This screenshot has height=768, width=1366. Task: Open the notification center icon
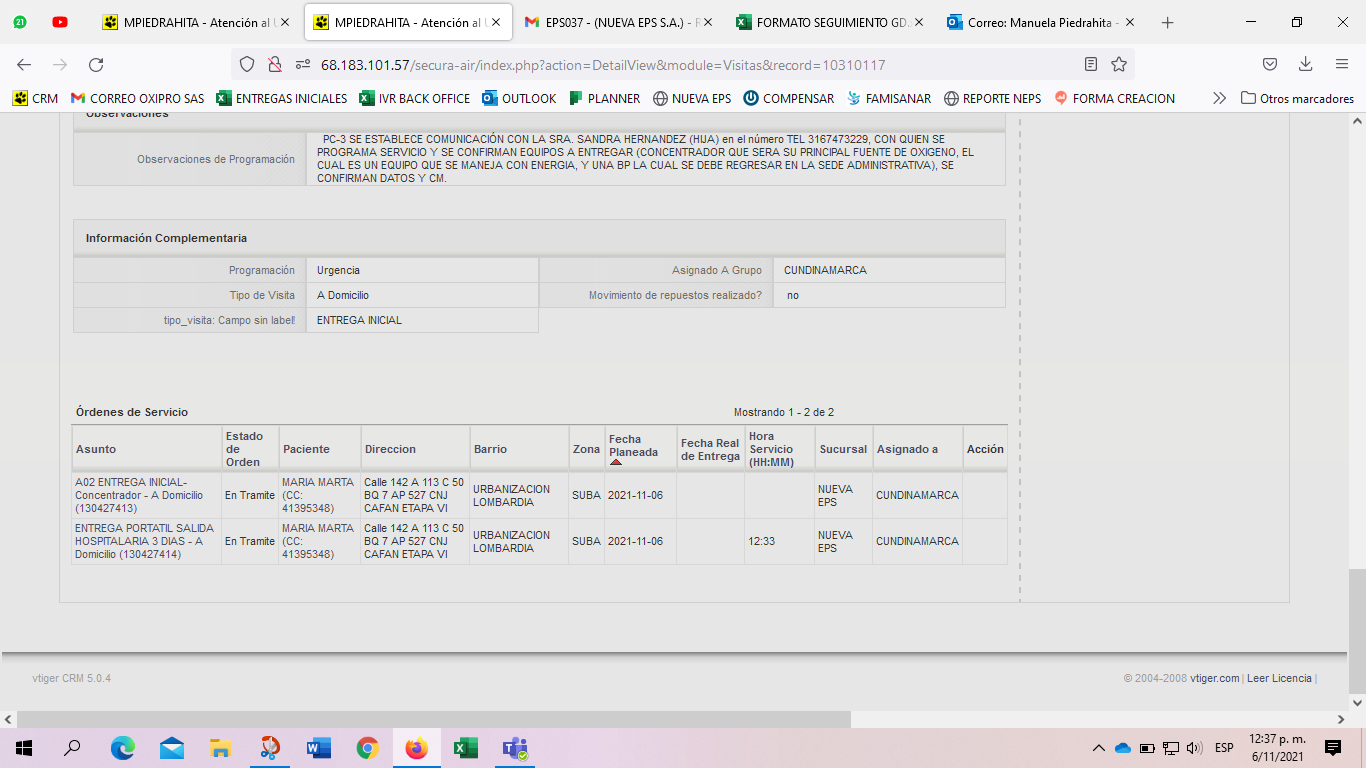1332,748
